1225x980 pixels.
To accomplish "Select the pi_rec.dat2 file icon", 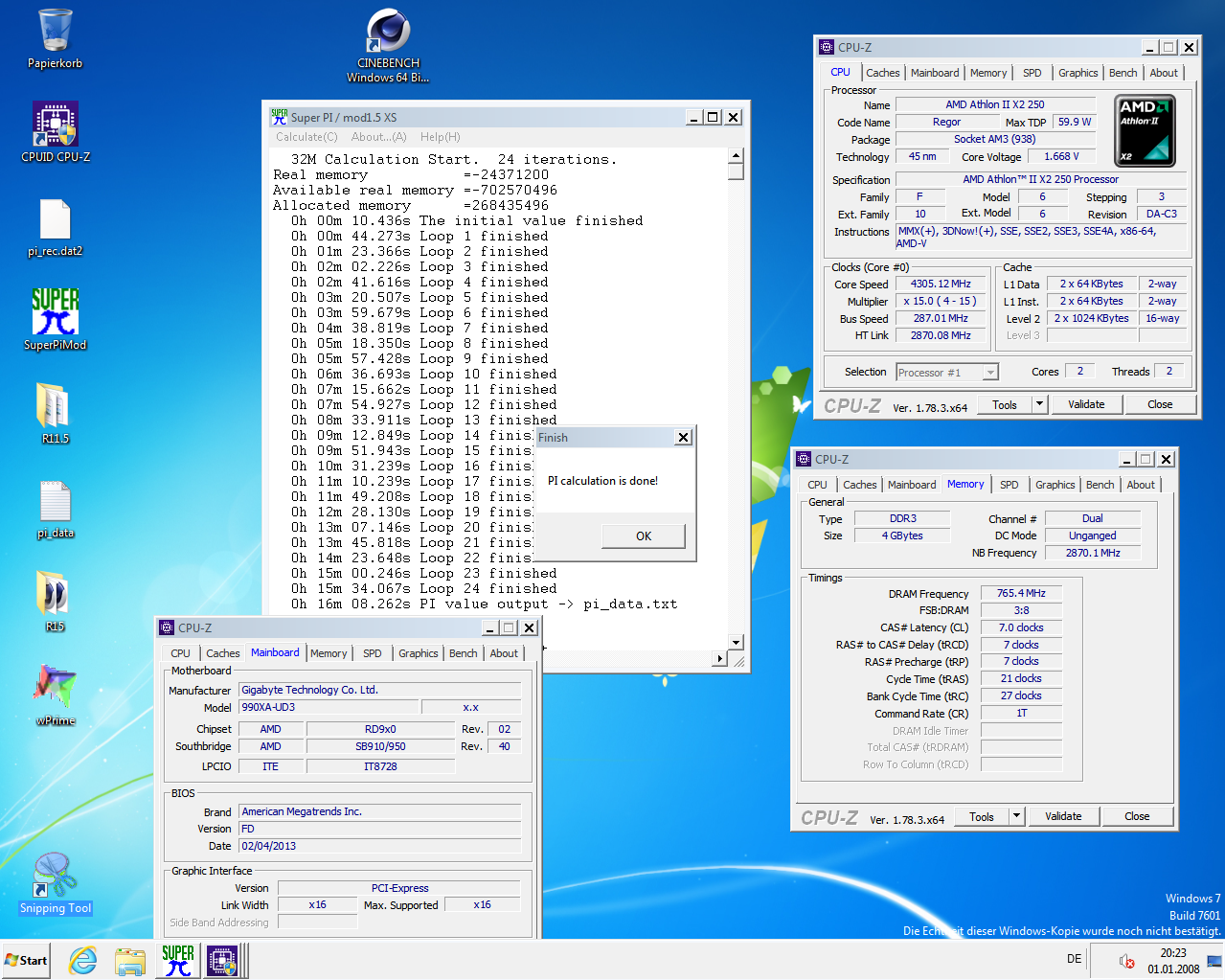I will coord(56,228).
